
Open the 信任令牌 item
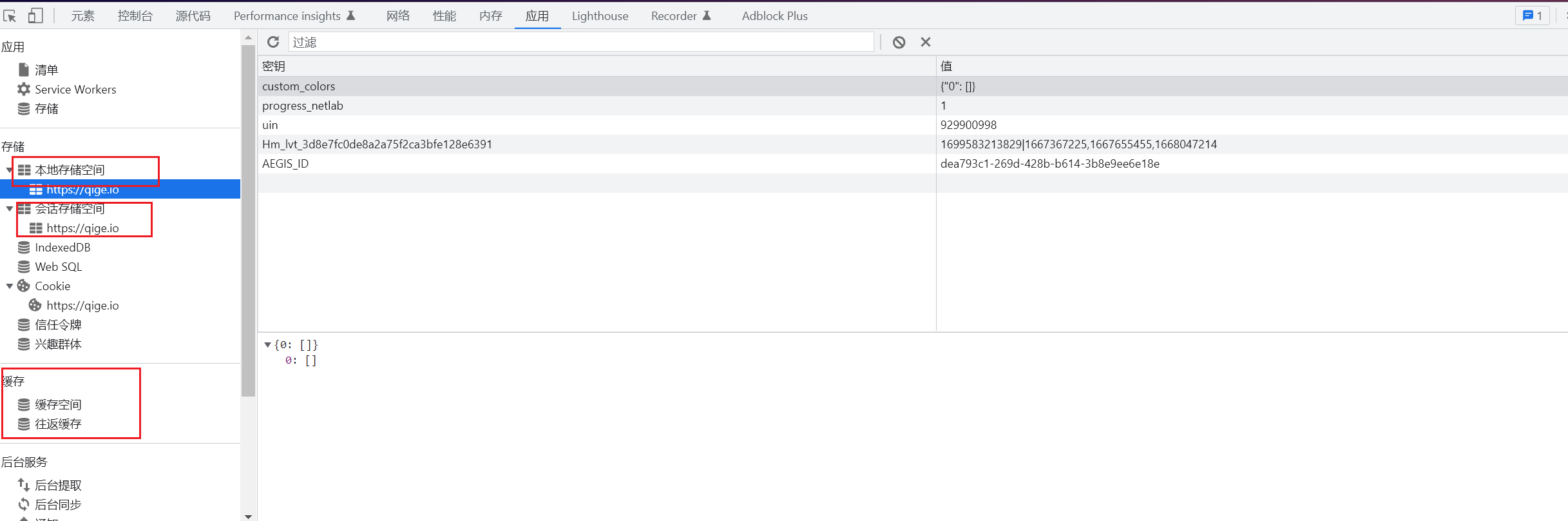pyautogui.click(x=50, y=324)
